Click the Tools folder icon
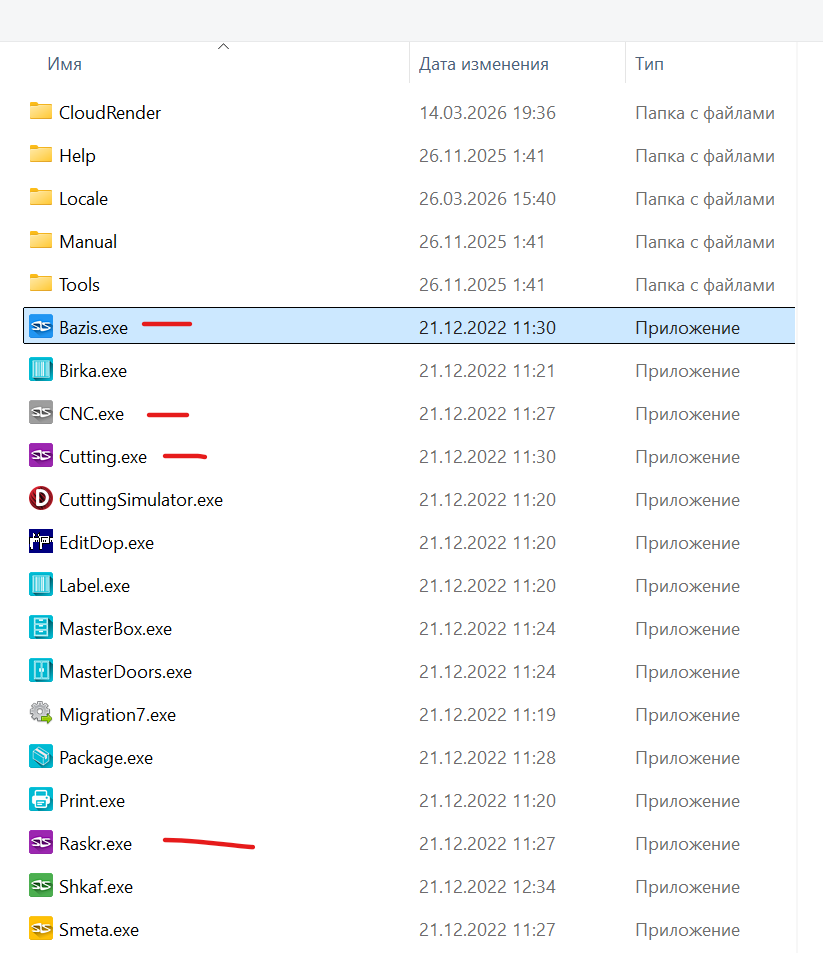The image size is (823, 953). pyautogui.click(x=41, y=284)
